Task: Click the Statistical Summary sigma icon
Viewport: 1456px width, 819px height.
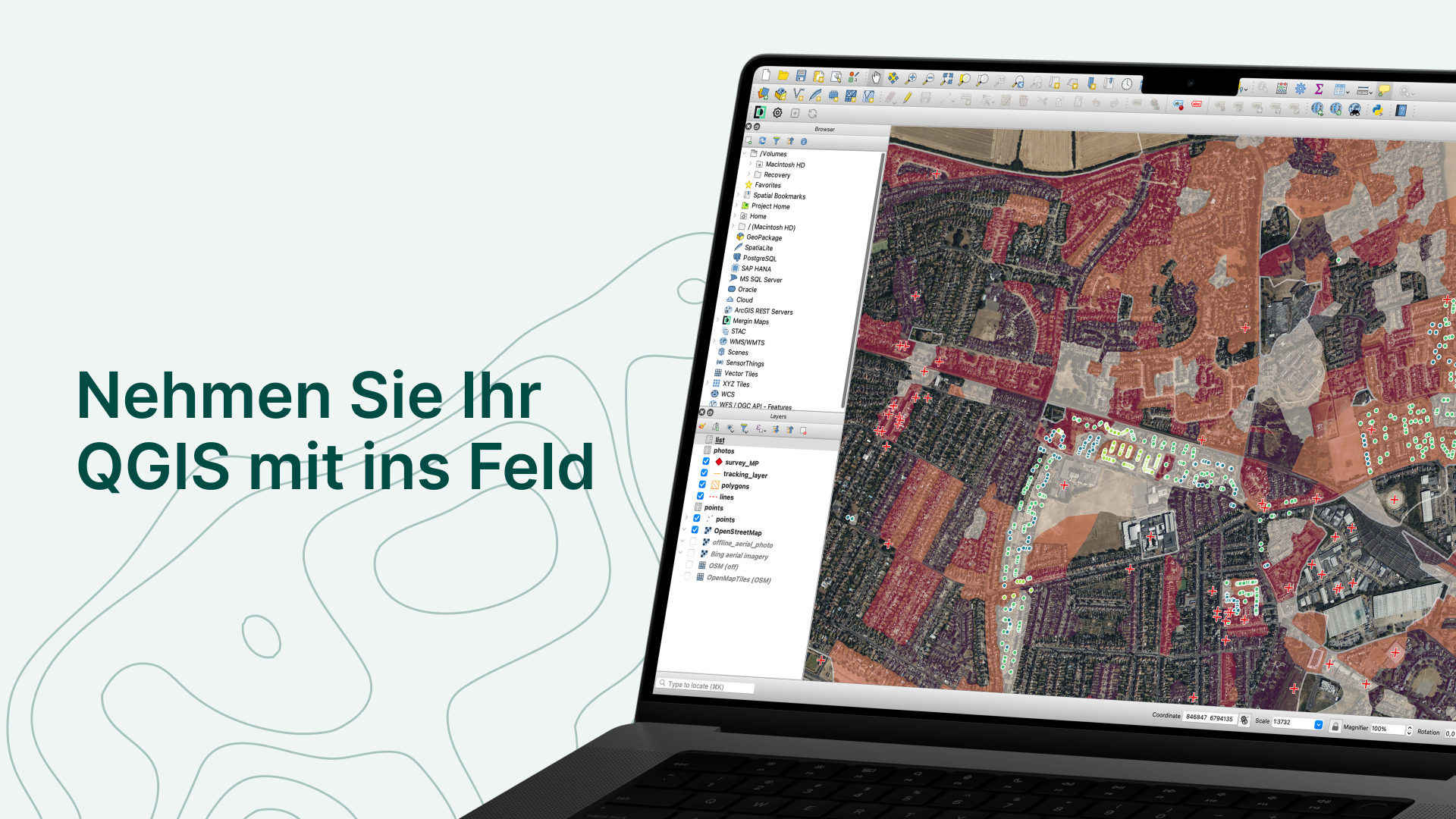Action: [1319, 89]
